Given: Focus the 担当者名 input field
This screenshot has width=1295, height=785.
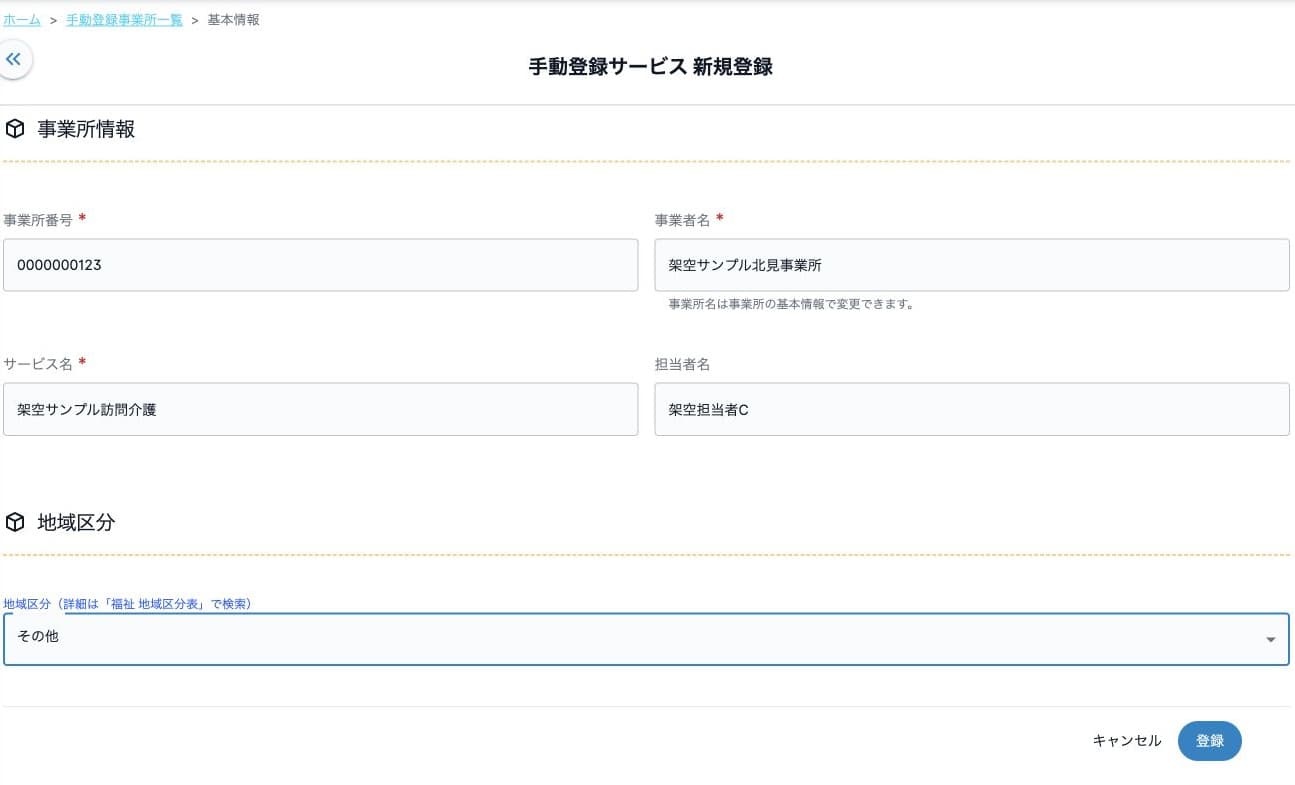Looking at the screenshot, I should pos(972,409).
